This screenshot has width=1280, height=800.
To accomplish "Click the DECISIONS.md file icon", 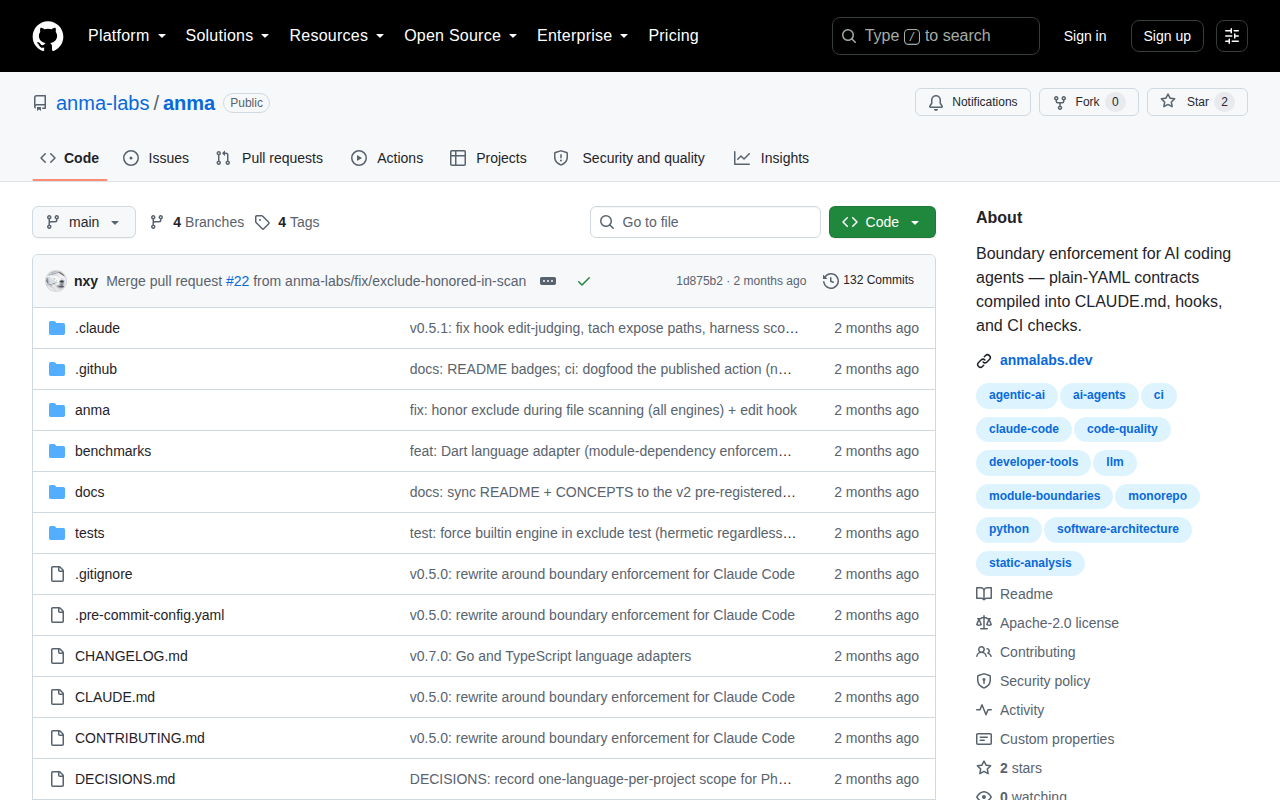I will click(57, 779).
